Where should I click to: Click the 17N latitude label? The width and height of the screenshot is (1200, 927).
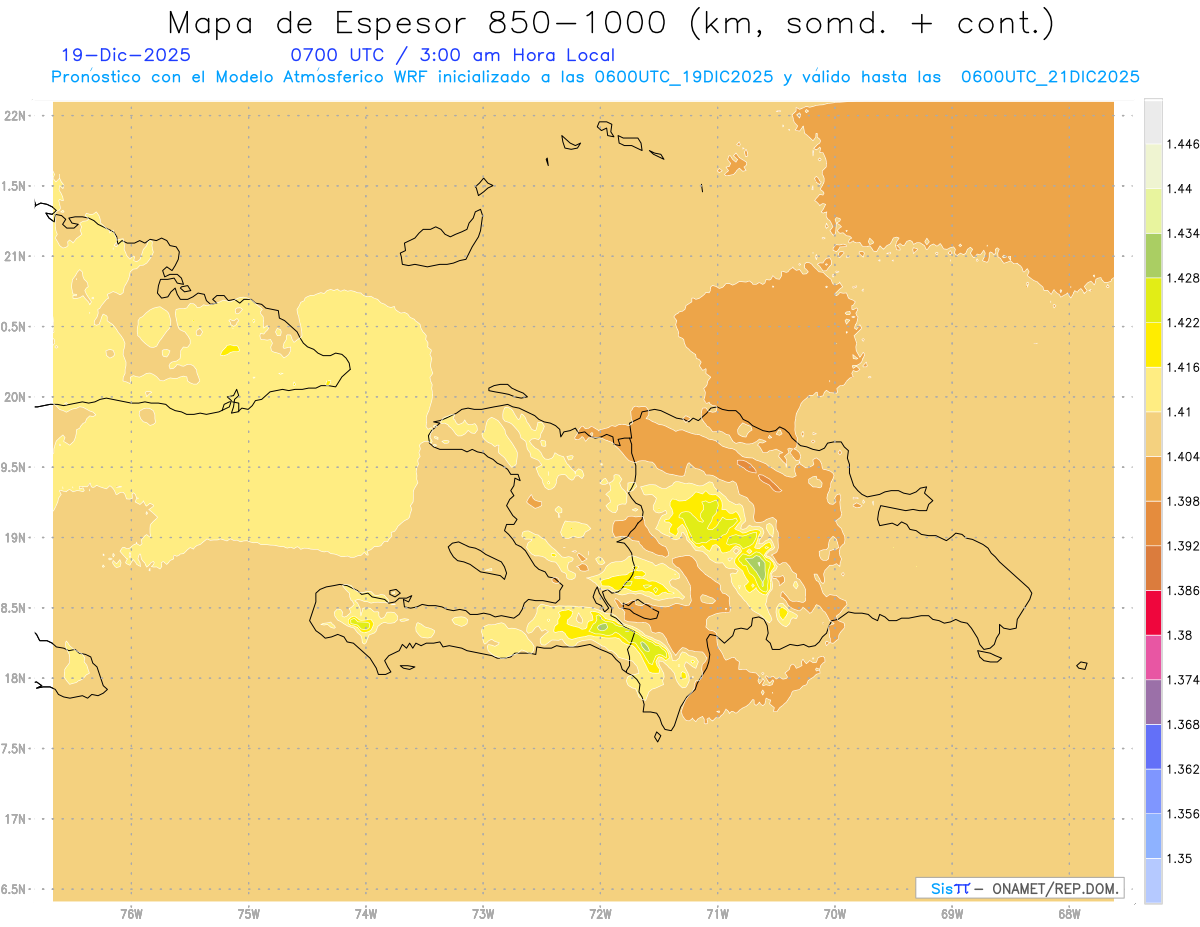click(17, 819)
